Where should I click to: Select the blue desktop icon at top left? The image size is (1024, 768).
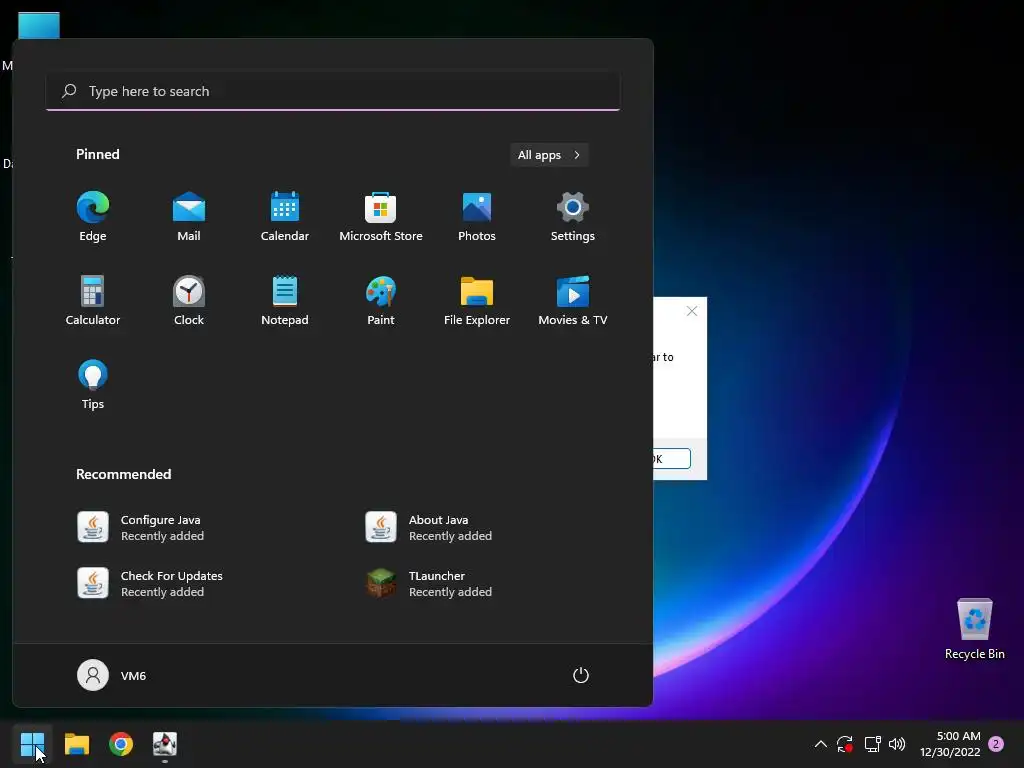click(x=39, y=25)
